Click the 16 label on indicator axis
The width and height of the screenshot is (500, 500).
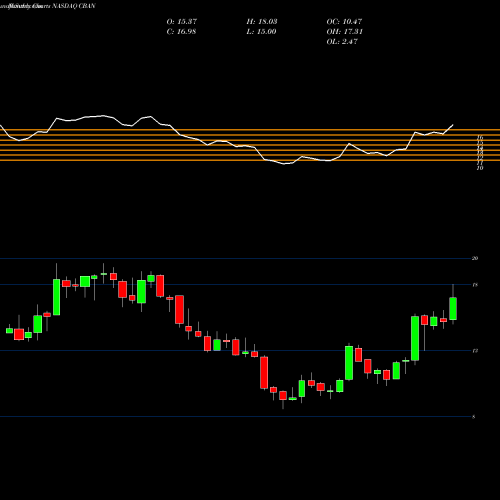480,137
